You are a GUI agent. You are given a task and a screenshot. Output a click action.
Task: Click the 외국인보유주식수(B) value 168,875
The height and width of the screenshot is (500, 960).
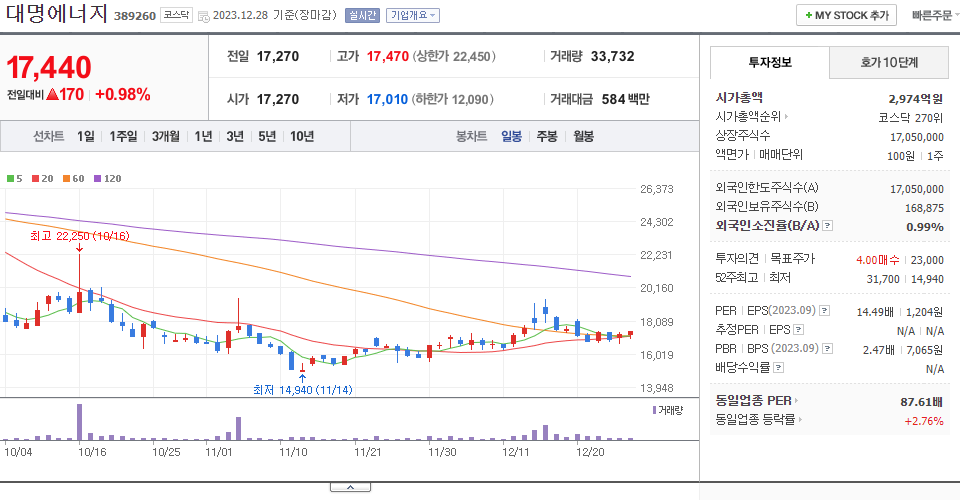pyautogui.click(x=924, y=208)
